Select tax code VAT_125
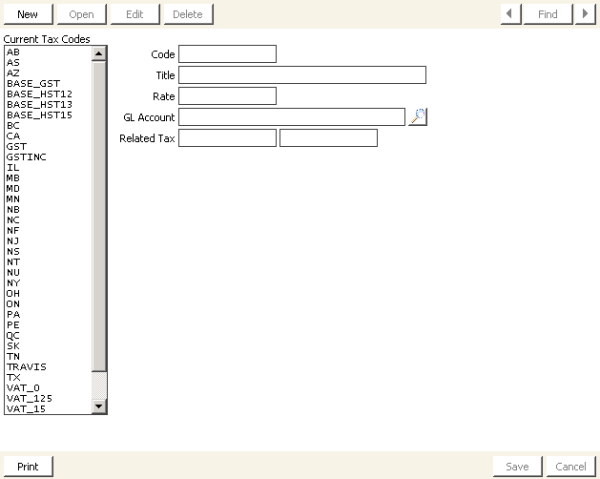Screen dimensions: 600x479 pos(48,398)
